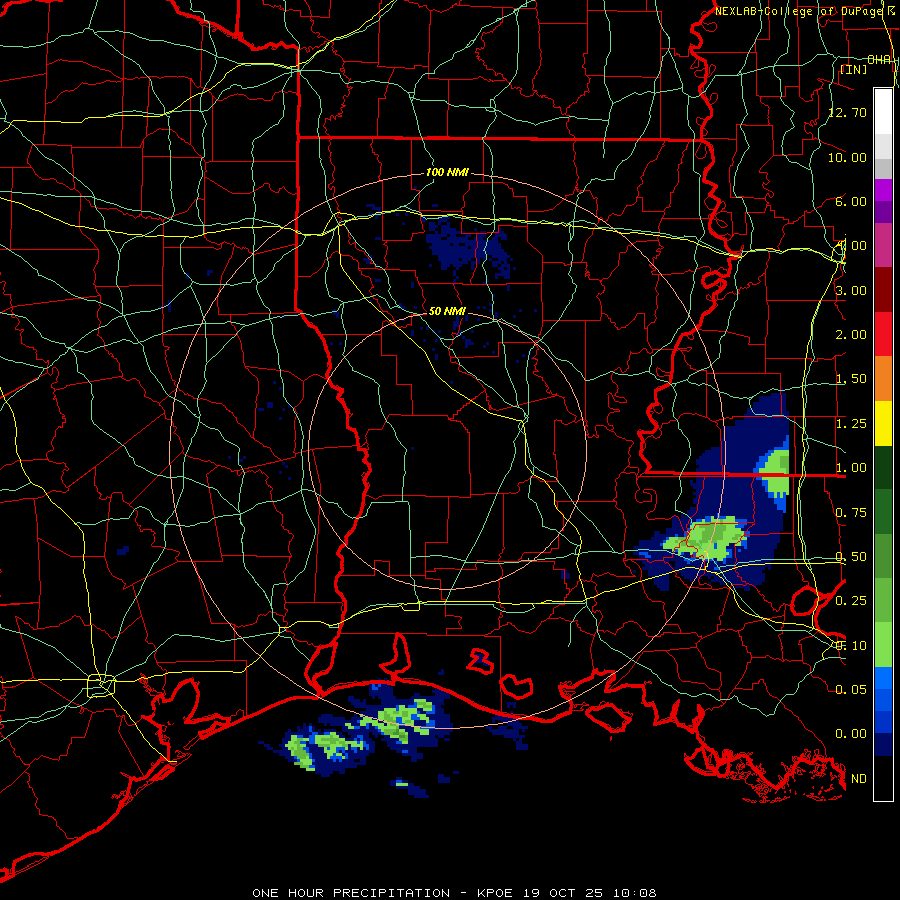
Task: Select the dark red legend swatch
Action: [x=883, y=290]
